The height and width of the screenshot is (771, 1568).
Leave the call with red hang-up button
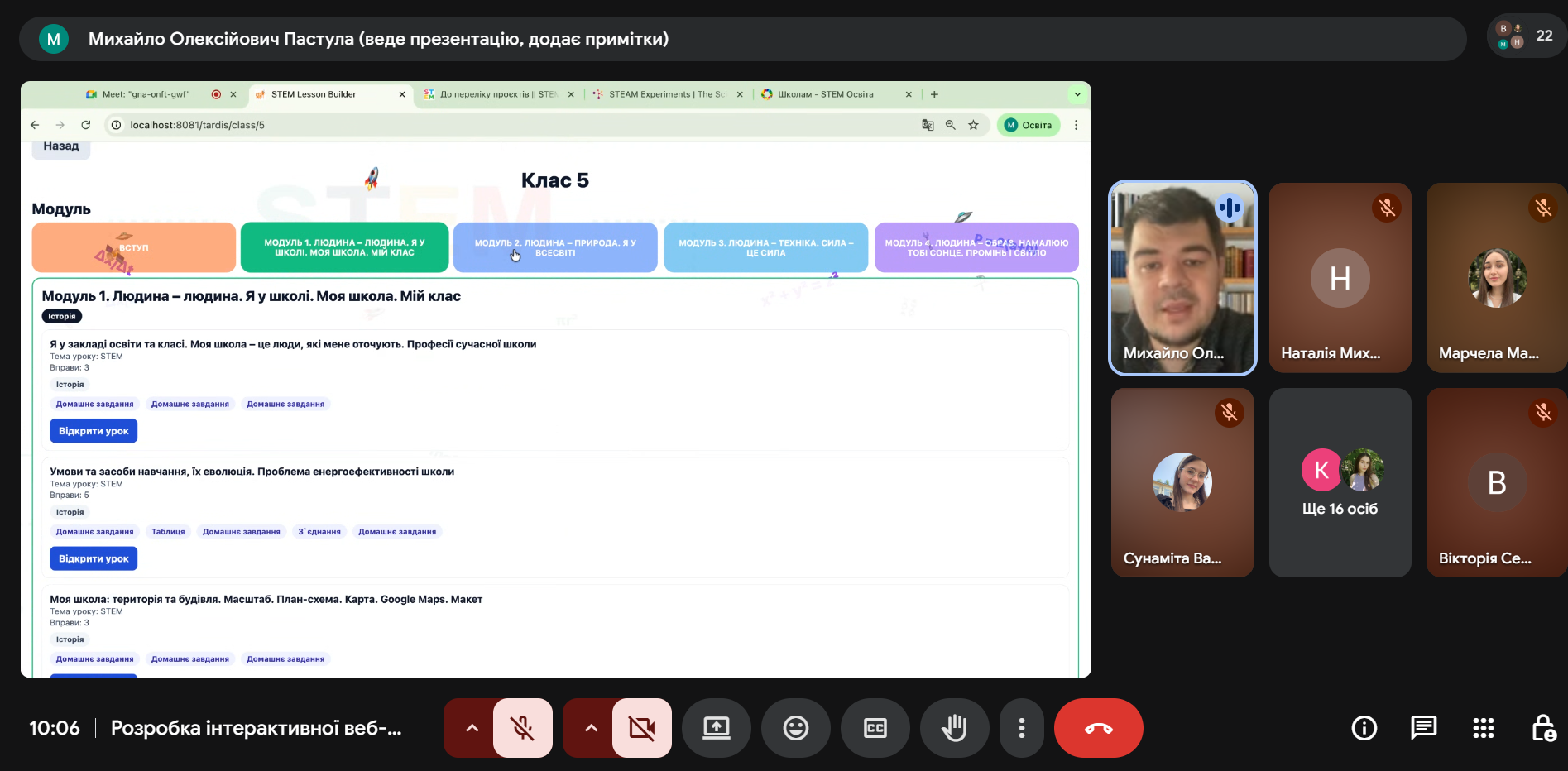(x=1099, y=728)
